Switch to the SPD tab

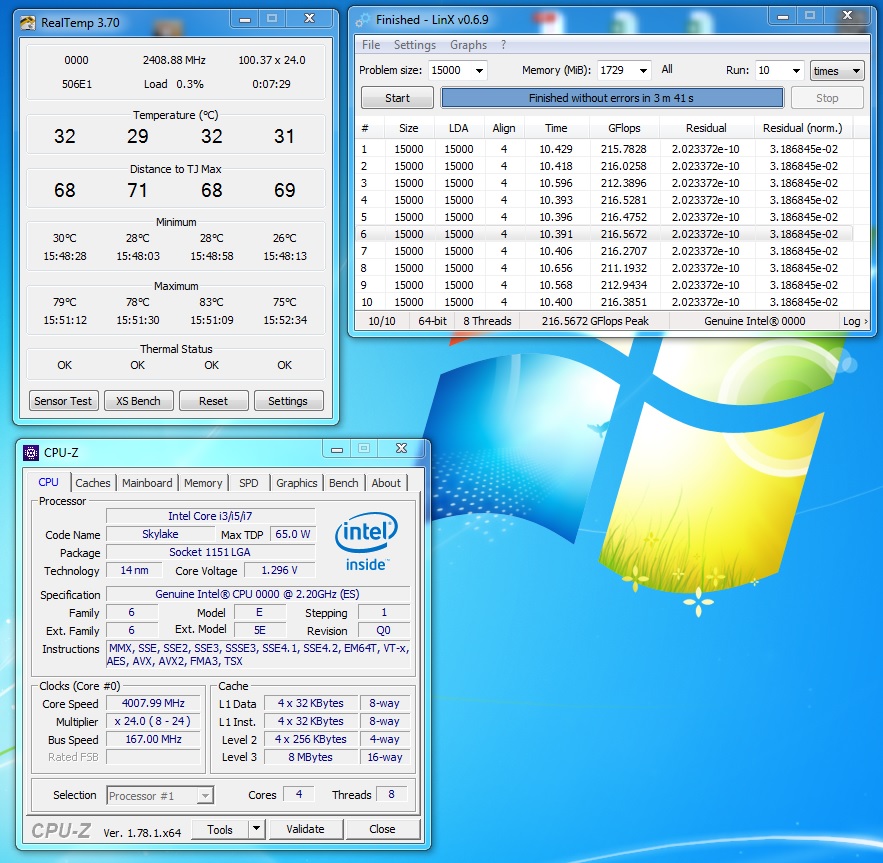(248, 483)
